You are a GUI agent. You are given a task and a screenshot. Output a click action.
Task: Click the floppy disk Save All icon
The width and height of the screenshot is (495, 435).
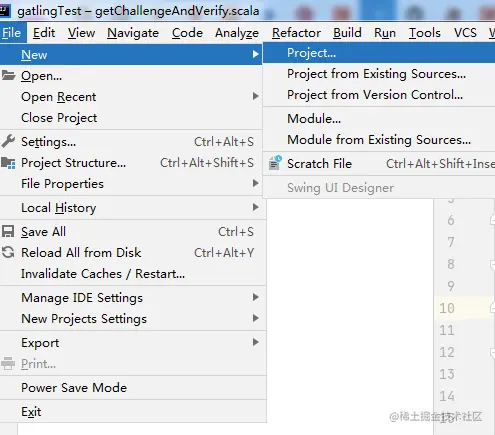[x=8, y=231]
